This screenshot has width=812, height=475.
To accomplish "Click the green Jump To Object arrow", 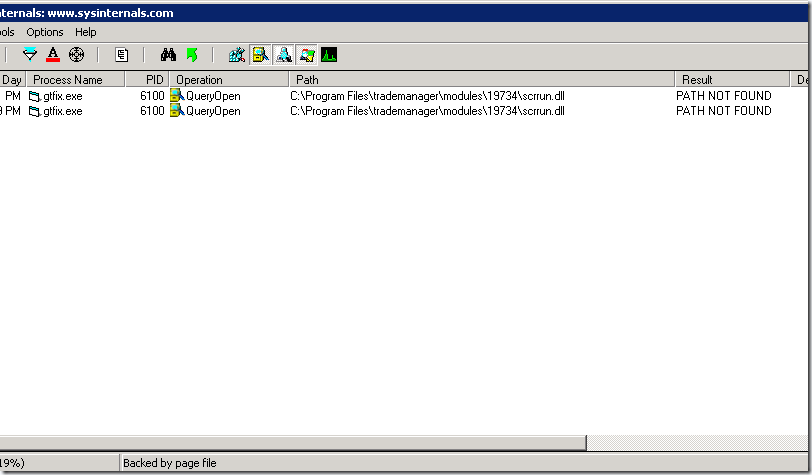I will (191, 55).
